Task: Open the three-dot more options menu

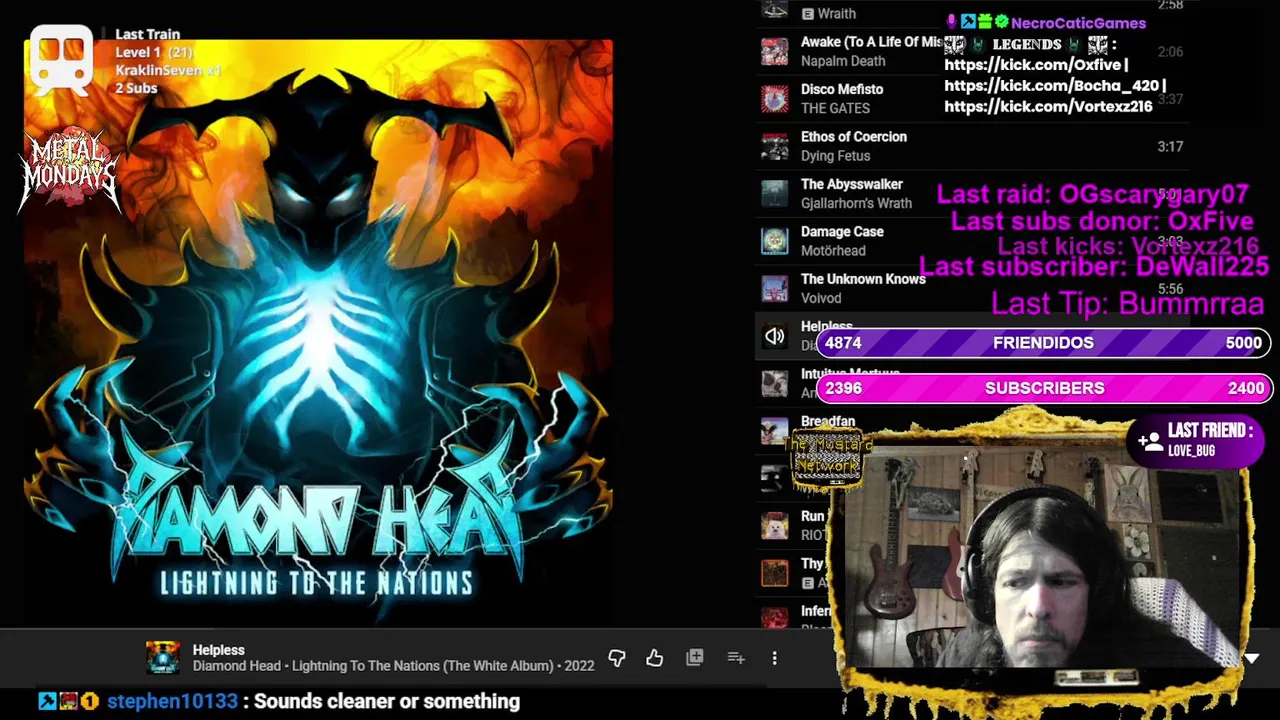Action: point(774,658)
